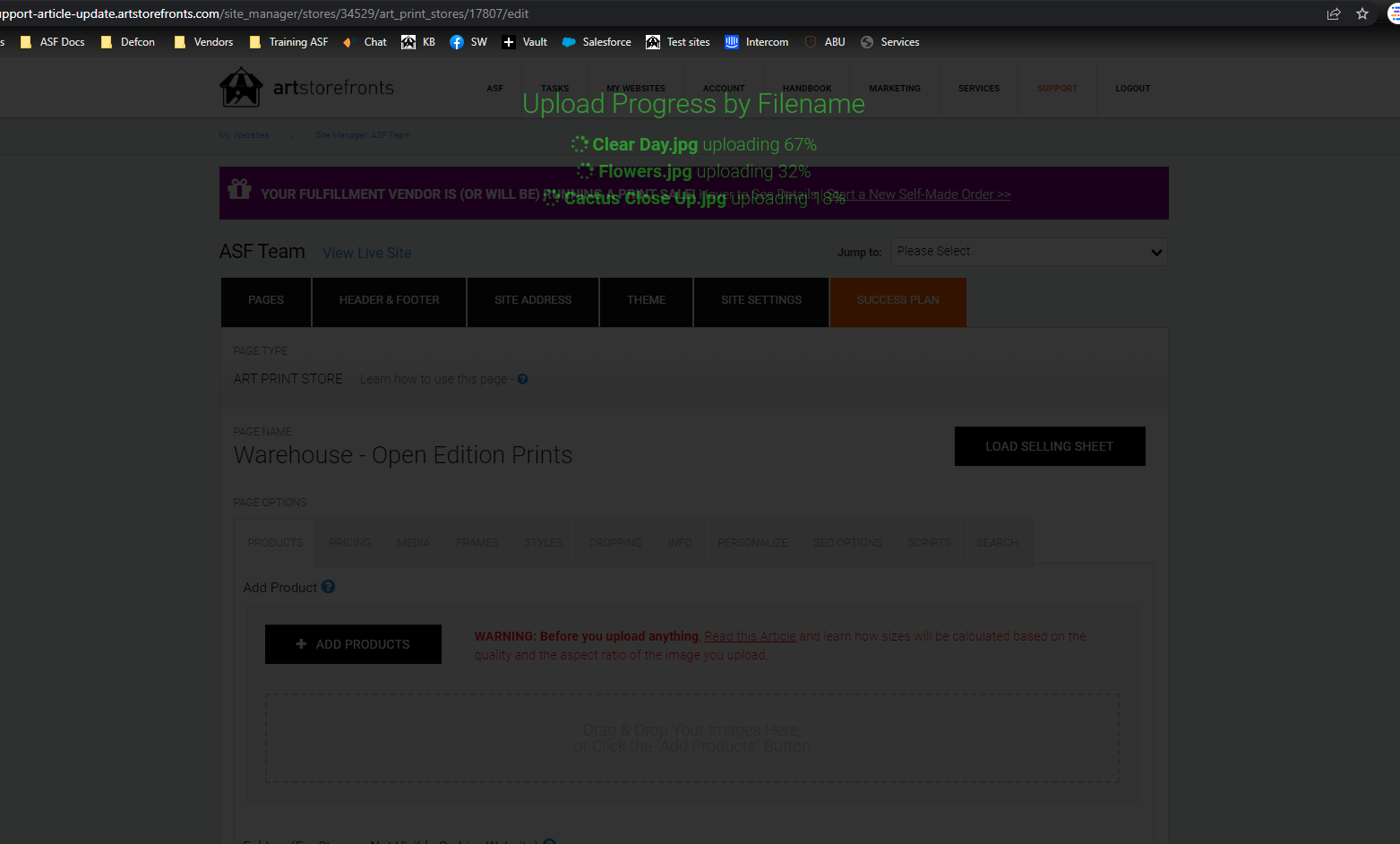
Task: Open the Defcon bookmark folder
Action: 128,42
